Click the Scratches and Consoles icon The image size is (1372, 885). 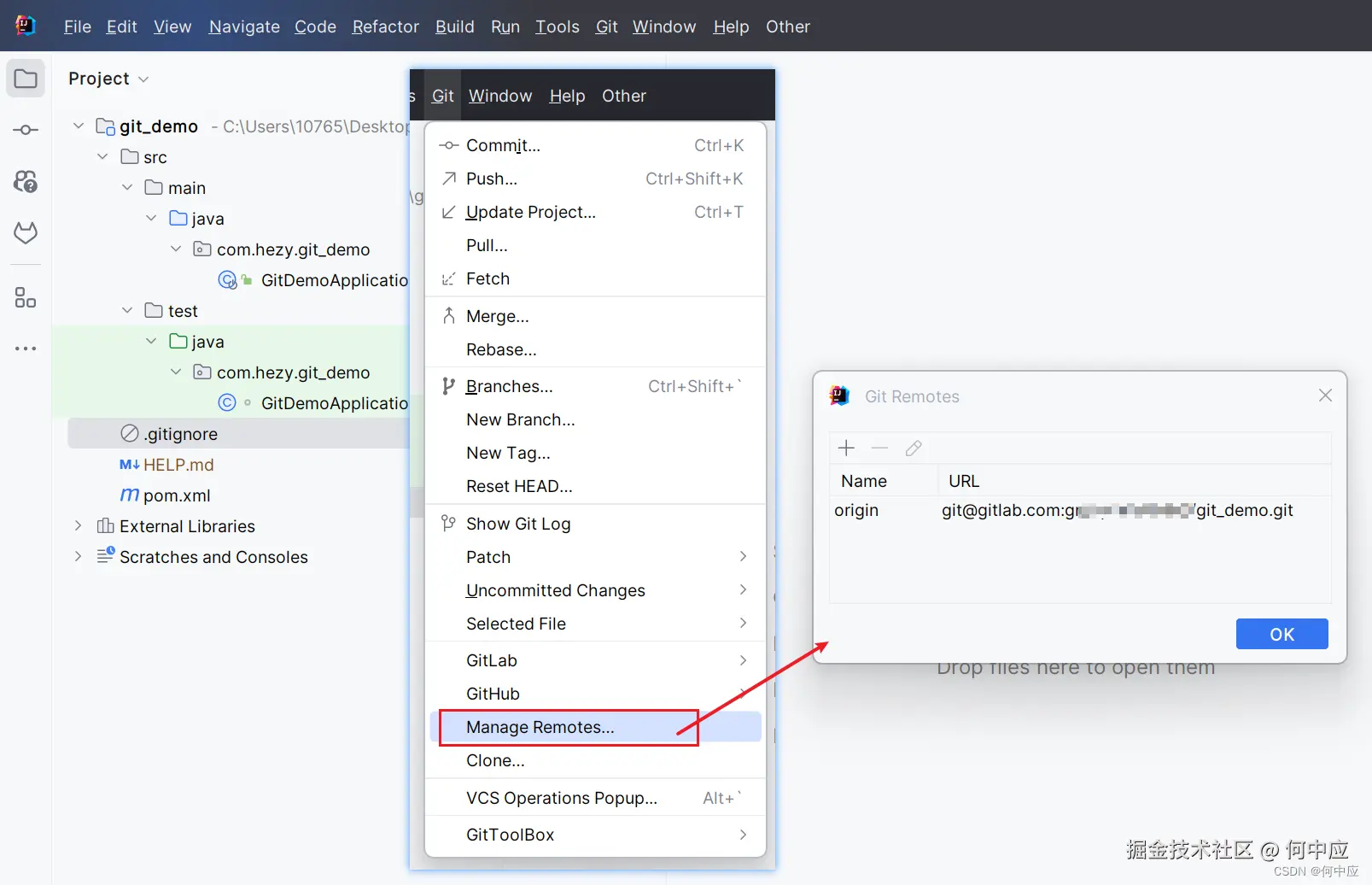click(x=106, y=555)
